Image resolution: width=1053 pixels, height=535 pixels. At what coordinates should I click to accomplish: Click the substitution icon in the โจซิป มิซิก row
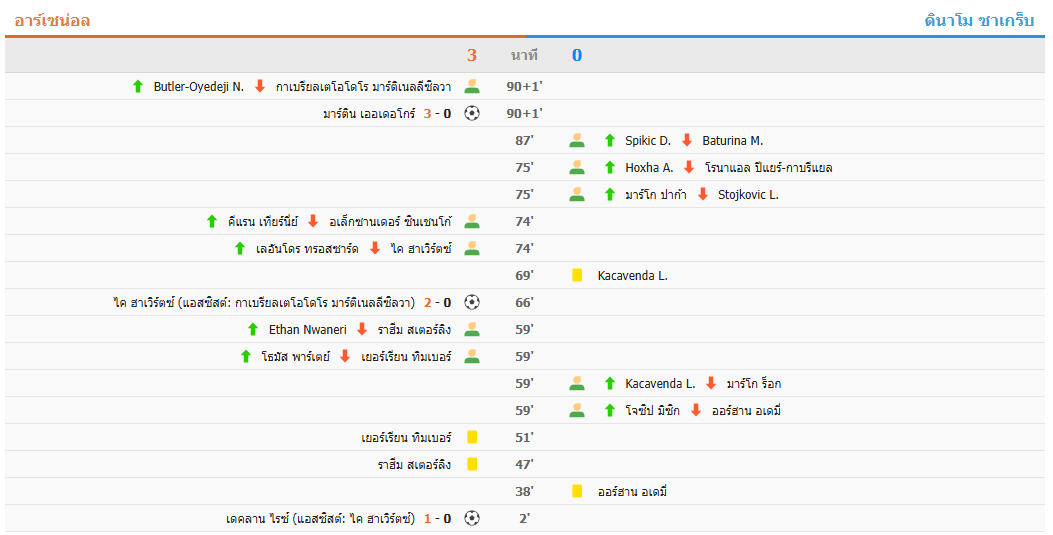click(x=577, y=410)
